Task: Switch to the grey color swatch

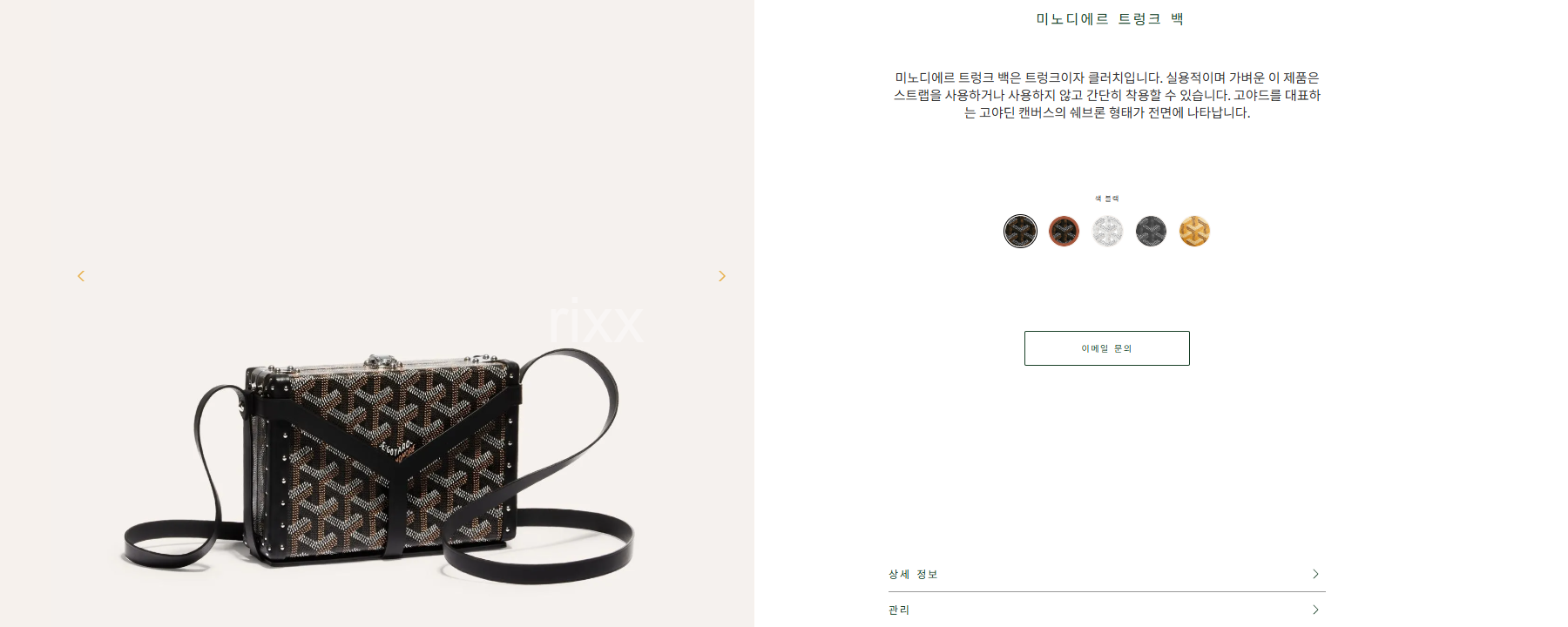Action: pos(1151,232)
